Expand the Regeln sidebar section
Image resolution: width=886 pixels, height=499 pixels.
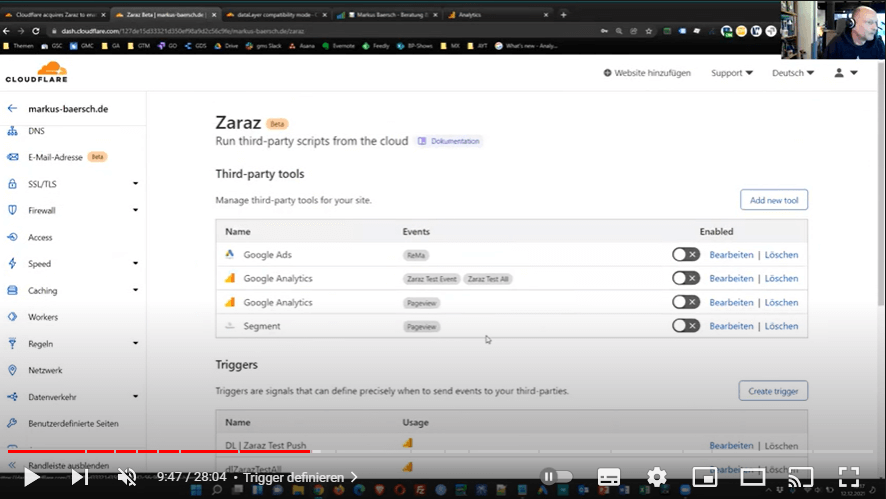coord(136,343)
